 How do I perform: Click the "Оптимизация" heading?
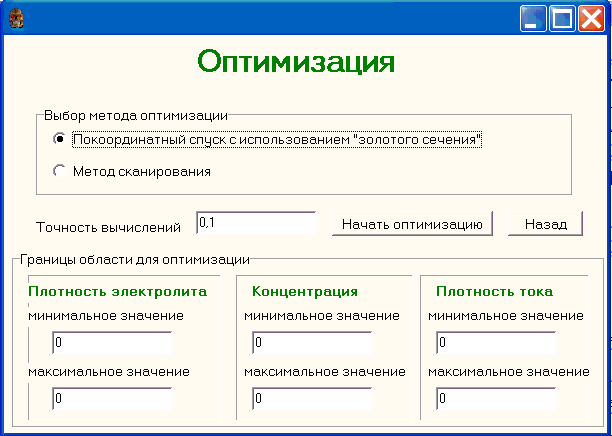point(296,62)
